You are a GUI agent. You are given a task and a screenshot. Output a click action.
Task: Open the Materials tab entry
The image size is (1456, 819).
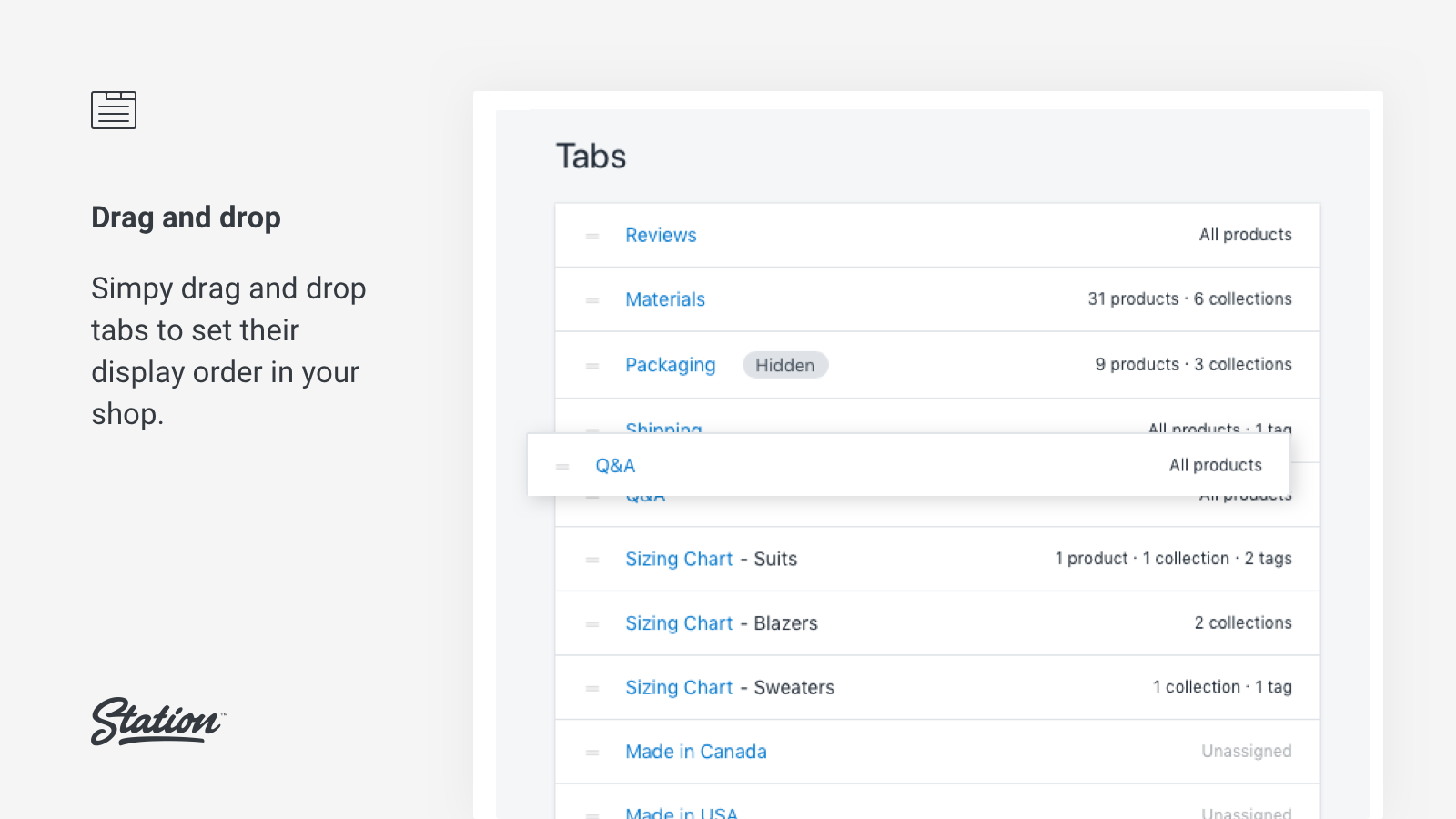click(665, 299)
